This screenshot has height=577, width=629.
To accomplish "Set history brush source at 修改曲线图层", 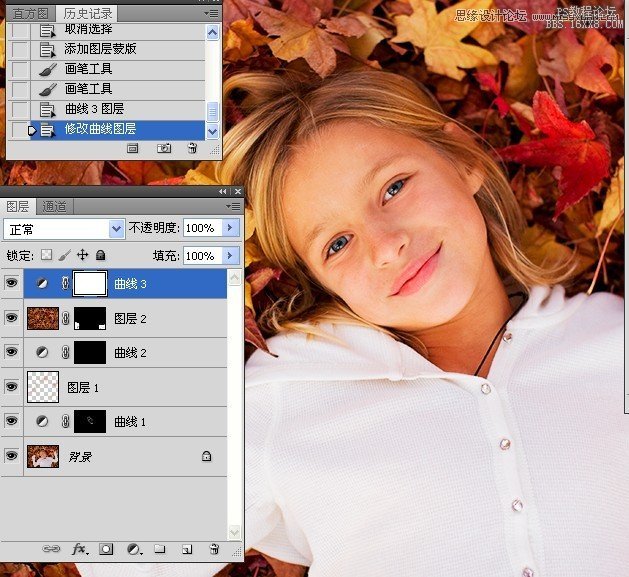I will click(19, 130).
